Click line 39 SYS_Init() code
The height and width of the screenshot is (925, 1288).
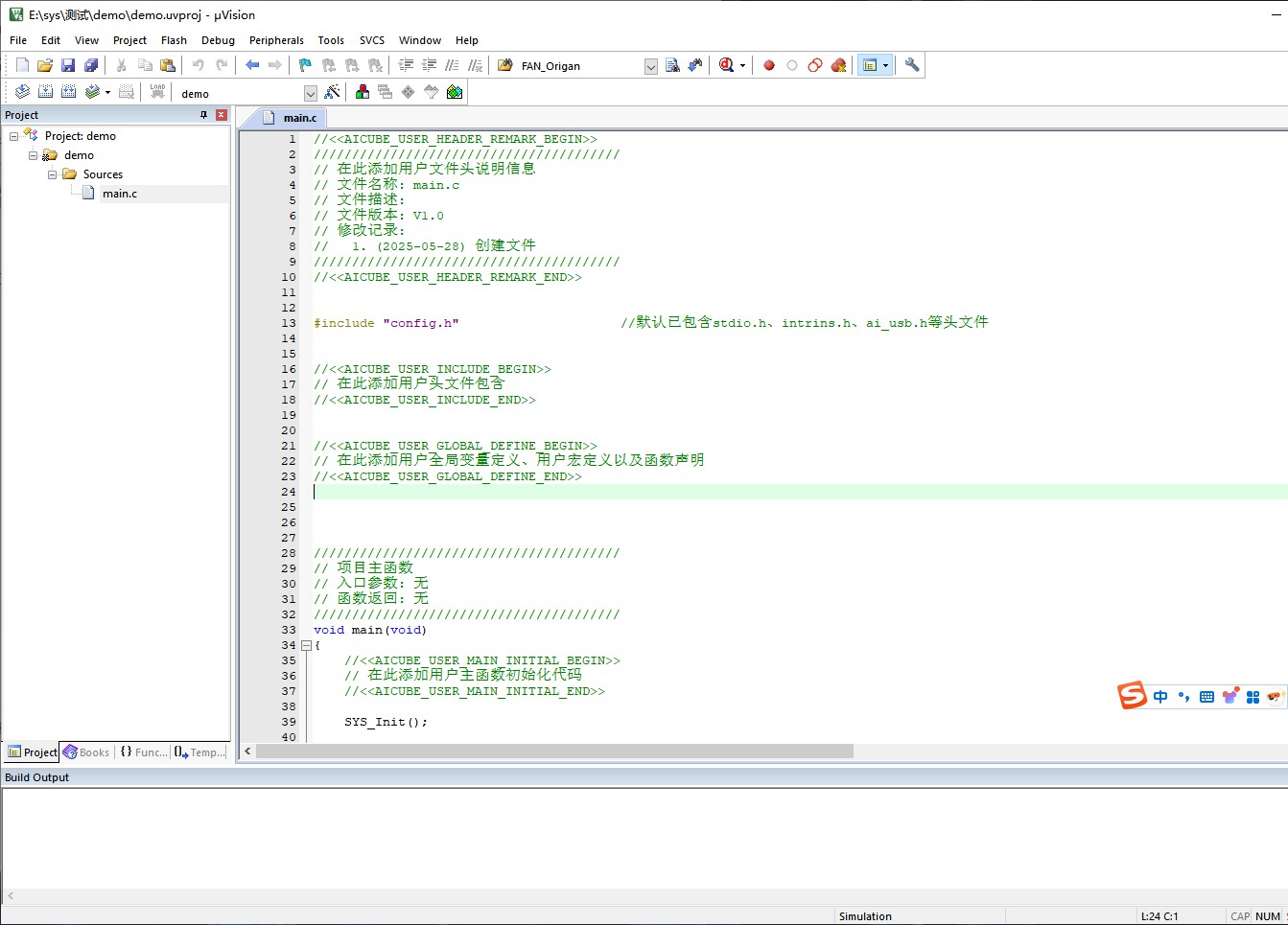pyautogui.click(x=386, y=722)
